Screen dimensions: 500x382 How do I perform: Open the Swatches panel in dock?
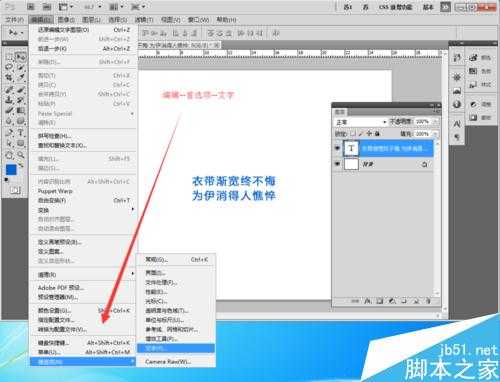(x=480, y=71)
